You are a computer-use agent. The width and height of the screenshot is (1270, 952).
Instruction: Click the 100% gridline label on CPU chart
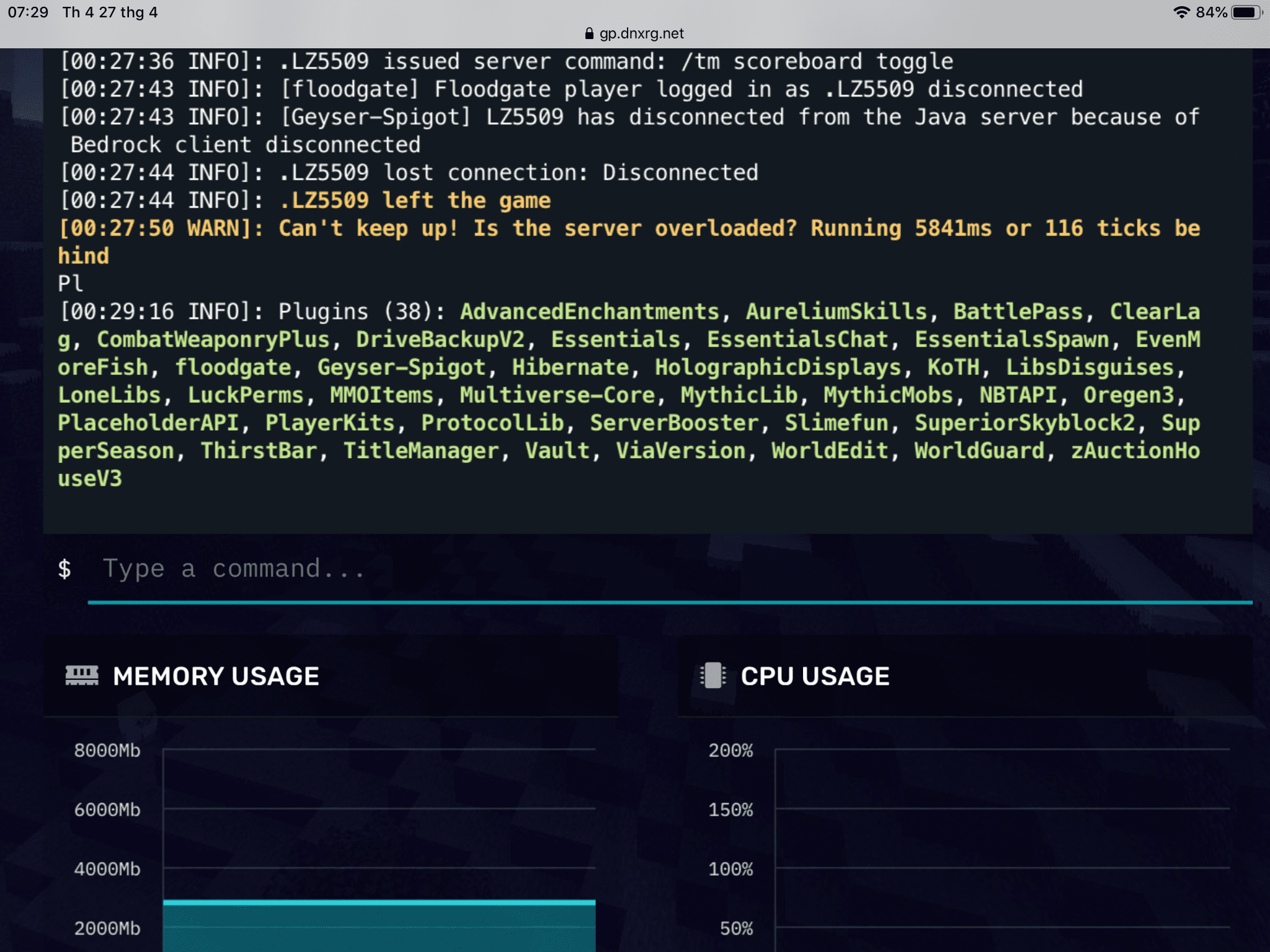tap(730, 869)
